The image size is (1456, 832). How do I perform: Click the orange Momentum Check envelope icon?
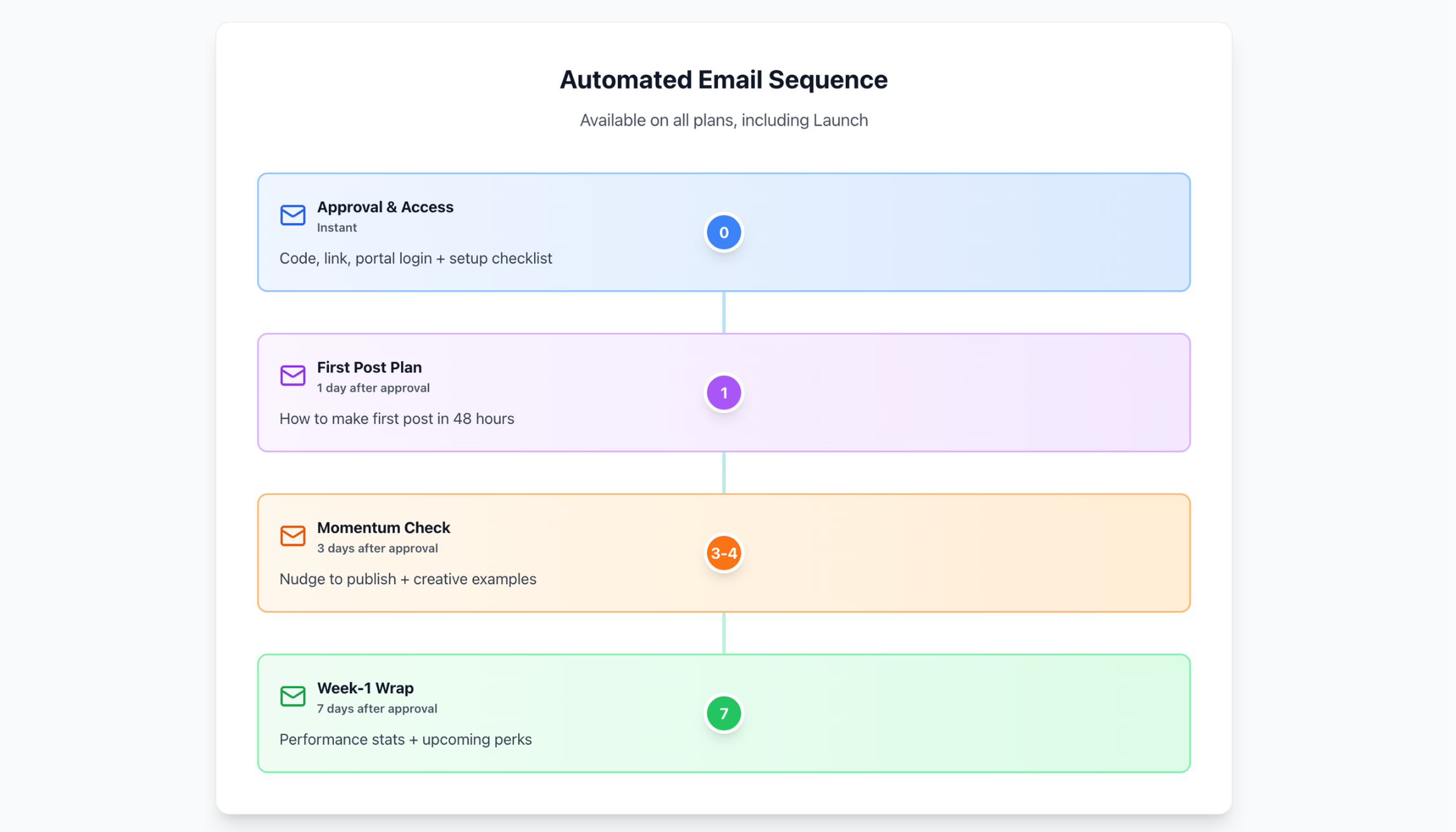point(292,536)
